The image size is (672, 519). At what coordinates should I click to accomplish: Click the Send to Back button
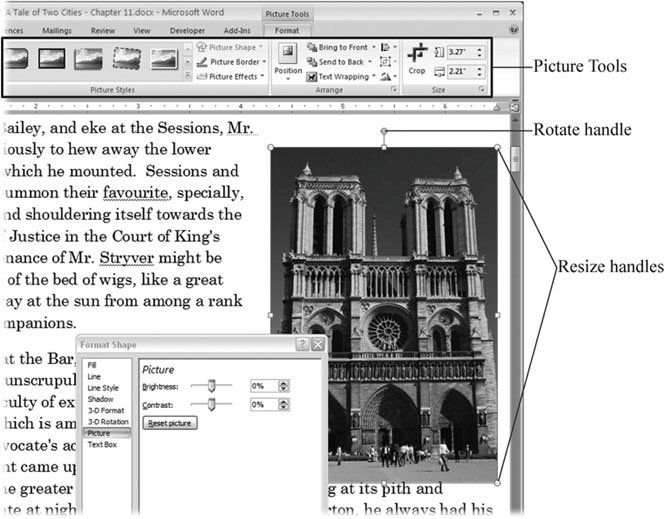click(x=340, y=62)
